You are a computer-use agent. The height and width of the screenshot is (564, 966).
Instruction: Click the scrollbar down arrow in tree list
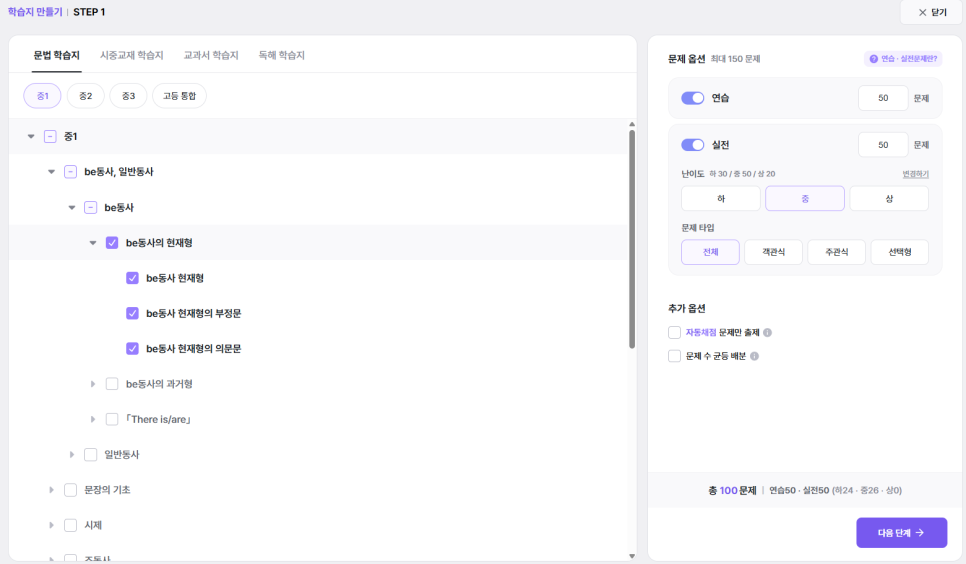[x=631, y=556]
